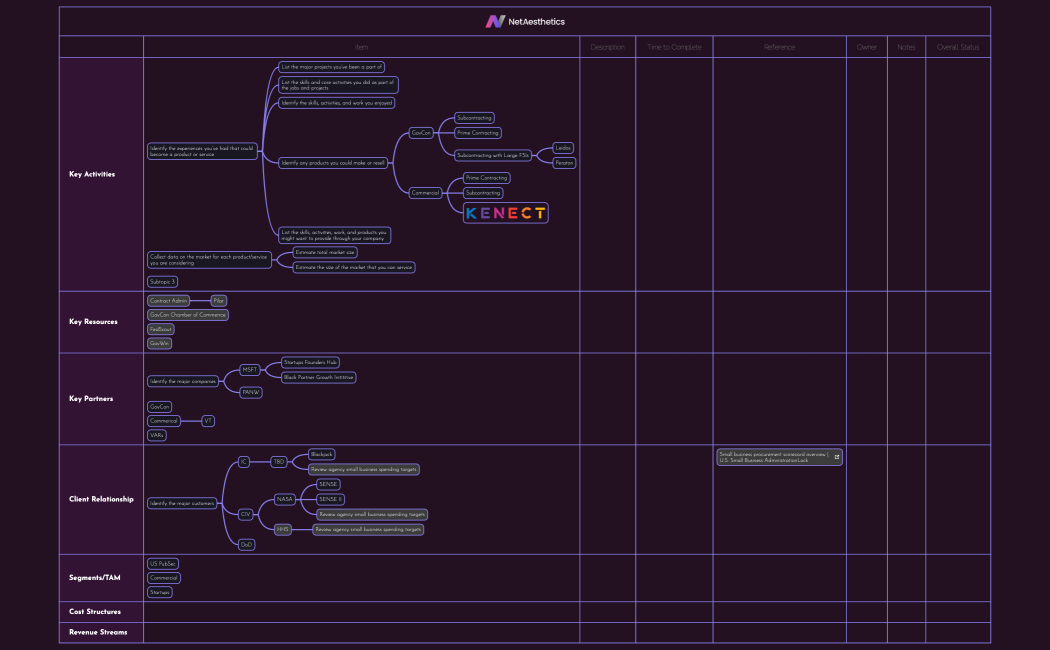Click the NetAesthetics logo icon
Viewport: 1050px width, 650px height.
(x=495, y=21)
